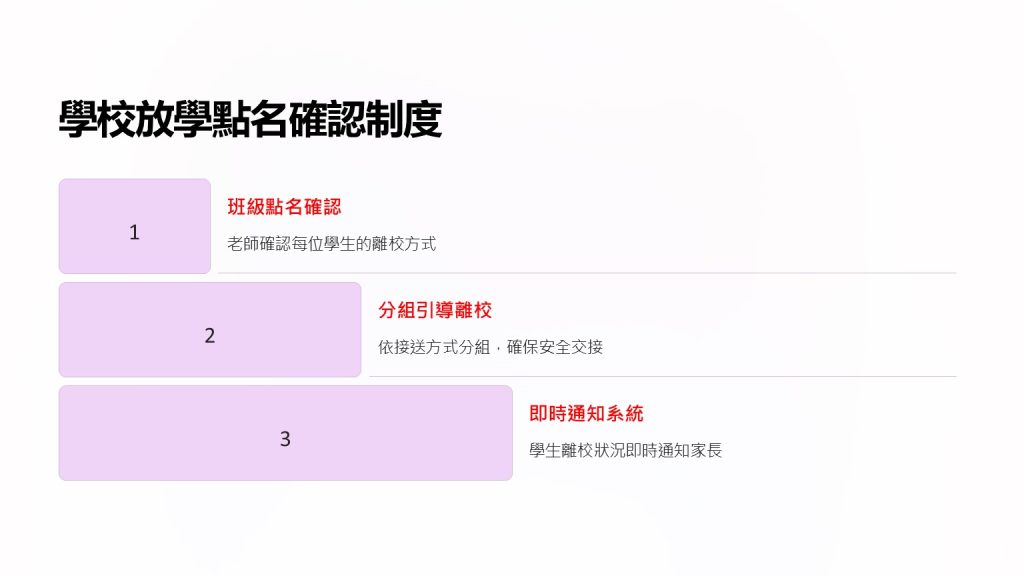1024x576 pixels.
Task: Click the slide title 學校放學點名確認制度
Action: tap(250, 120)
